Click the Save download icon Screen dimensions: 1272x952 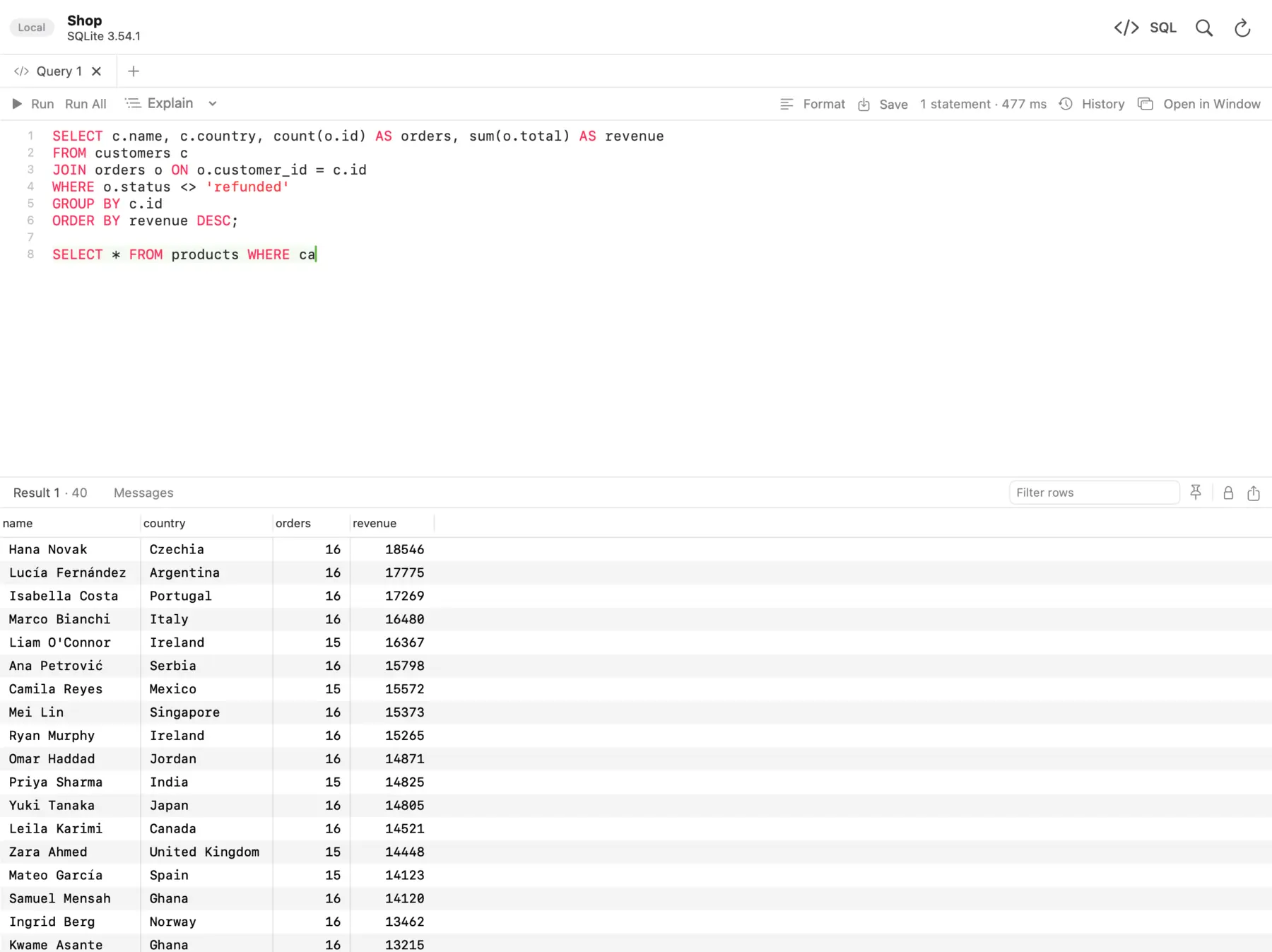[x=864, y=105]
